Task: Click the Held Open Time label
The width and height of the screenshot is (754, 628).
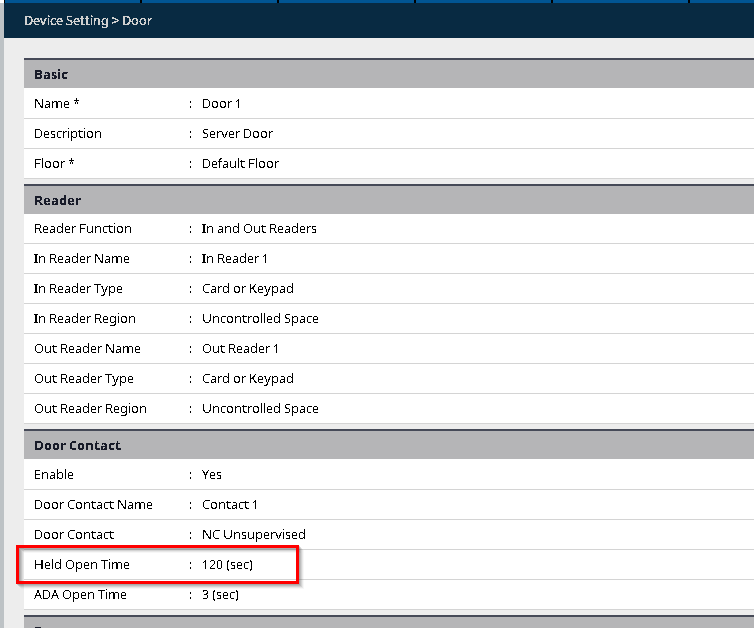Action: coord(82,565)
